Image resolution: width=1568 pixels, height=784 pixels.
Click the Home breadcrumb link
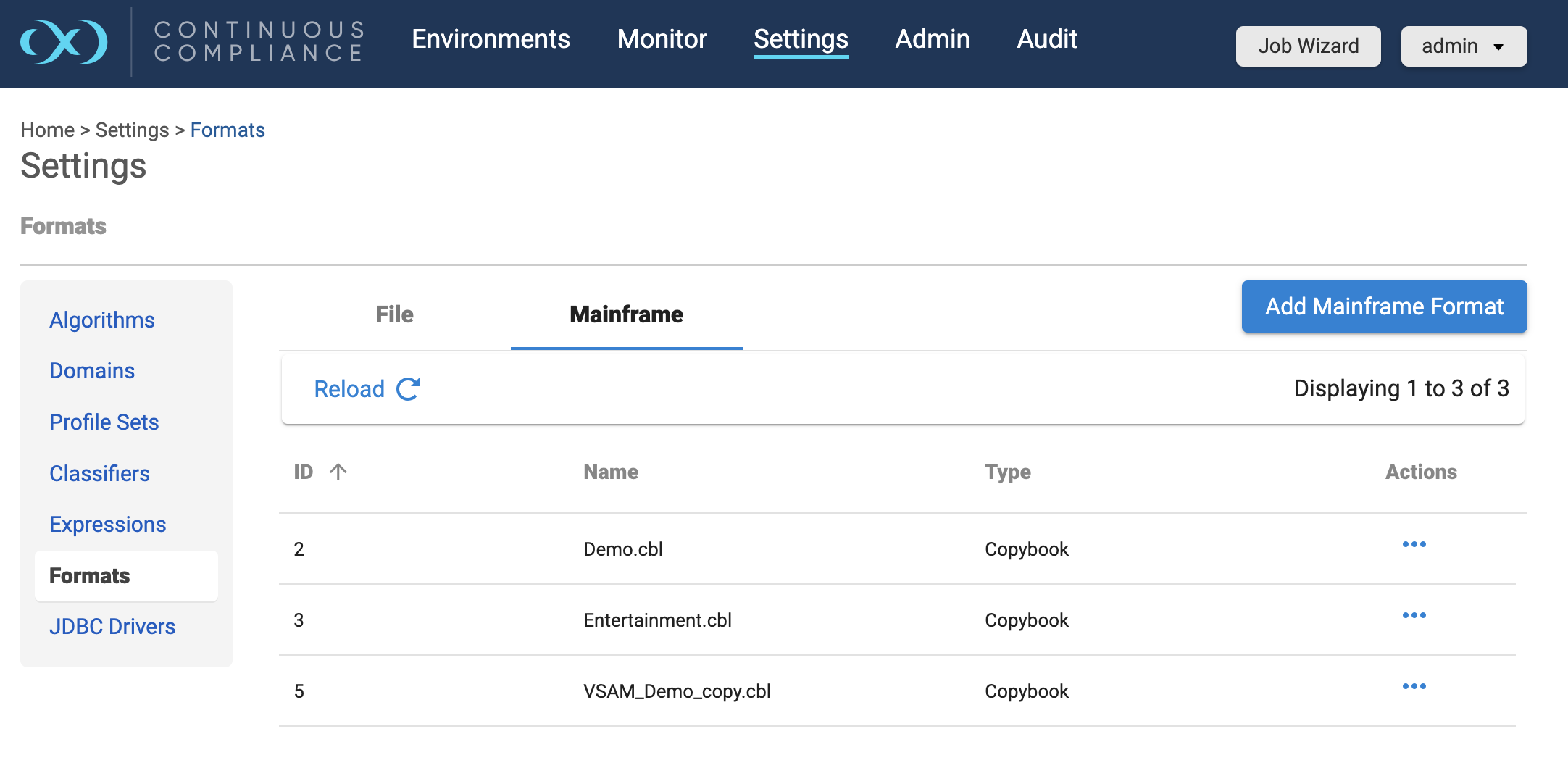point(47,130)
